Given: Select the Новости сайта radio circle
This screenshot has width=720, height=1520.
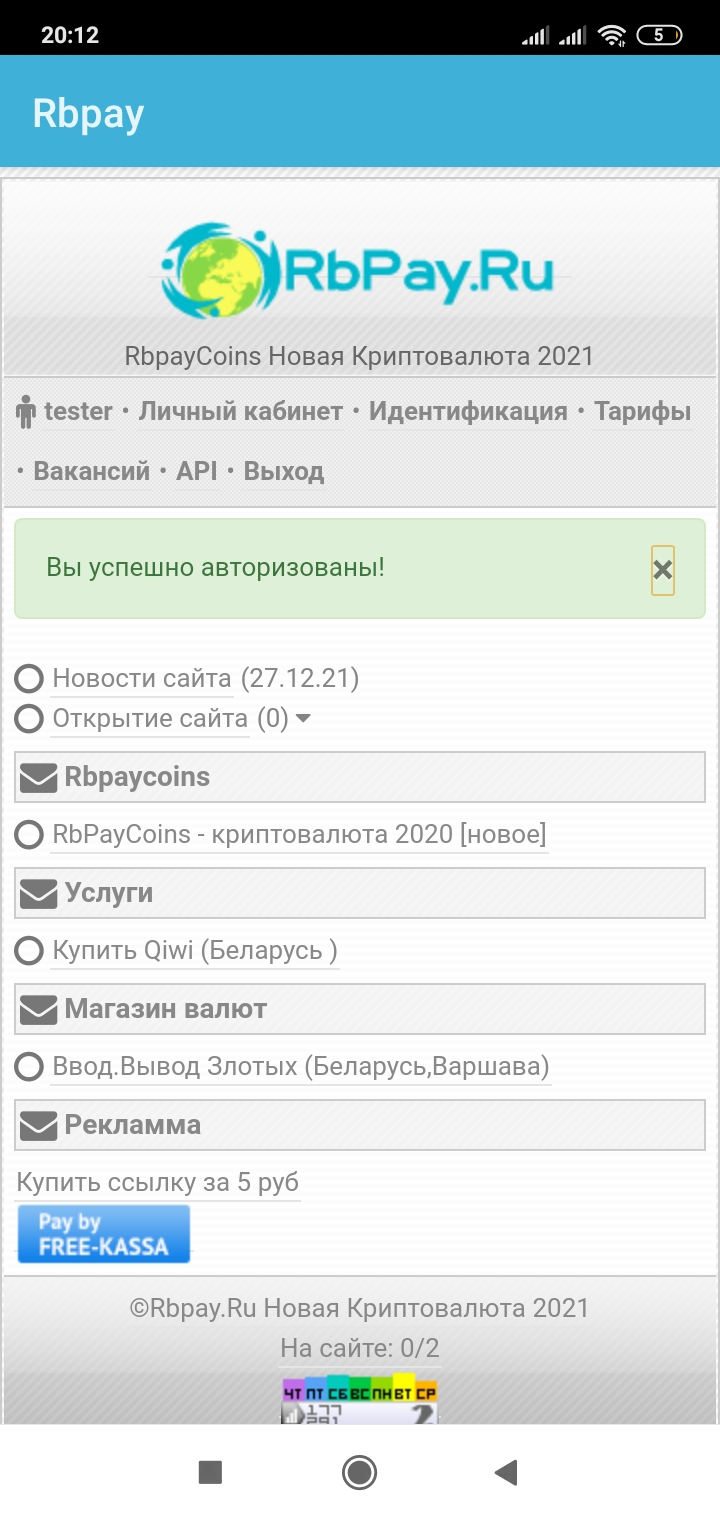Looking at the screenshot, I should point(29,679).
